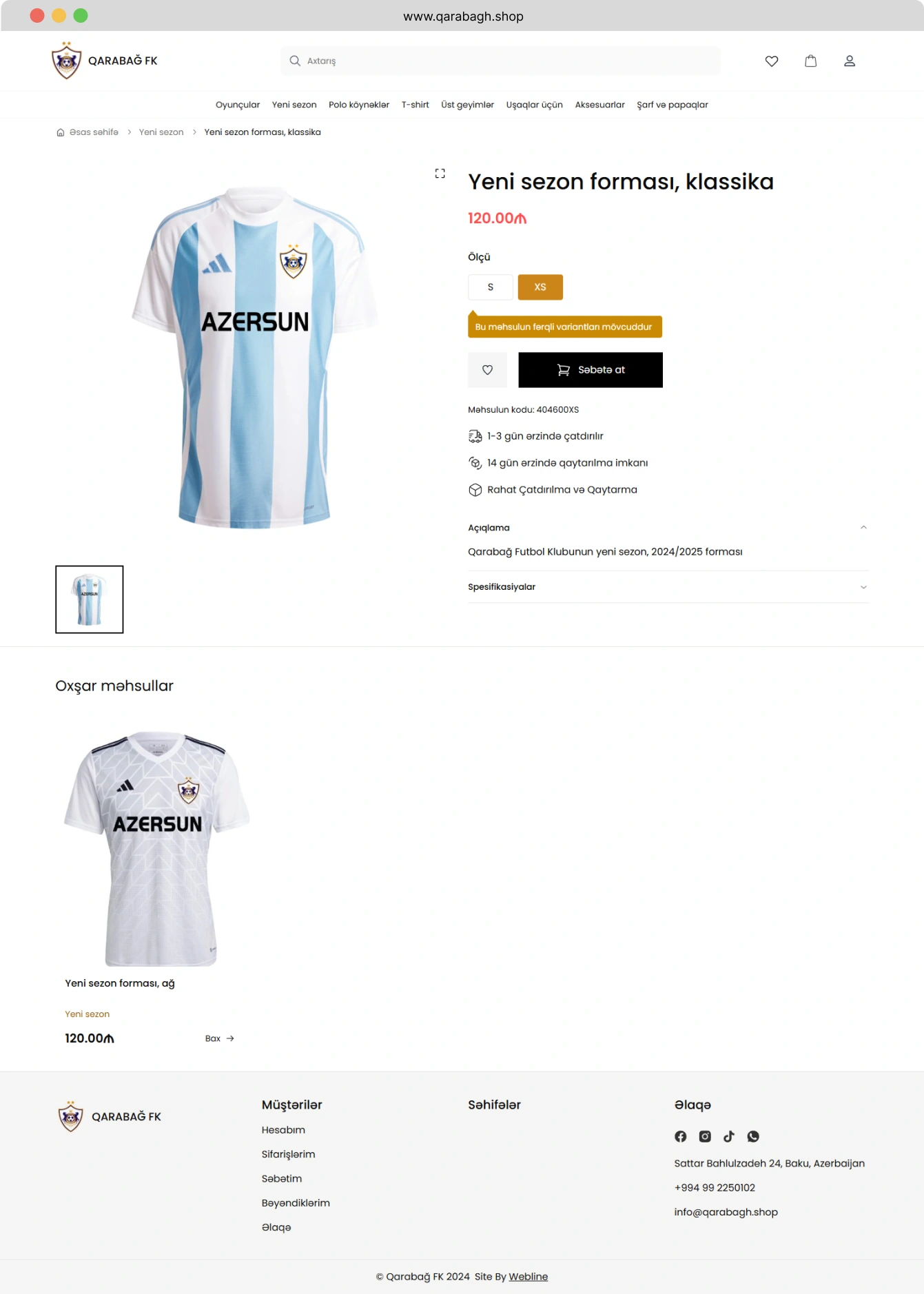The height and width of the screenshot is (1294, 924).
Task: Add to cart with Səbətə at
Action: [591, 370]
